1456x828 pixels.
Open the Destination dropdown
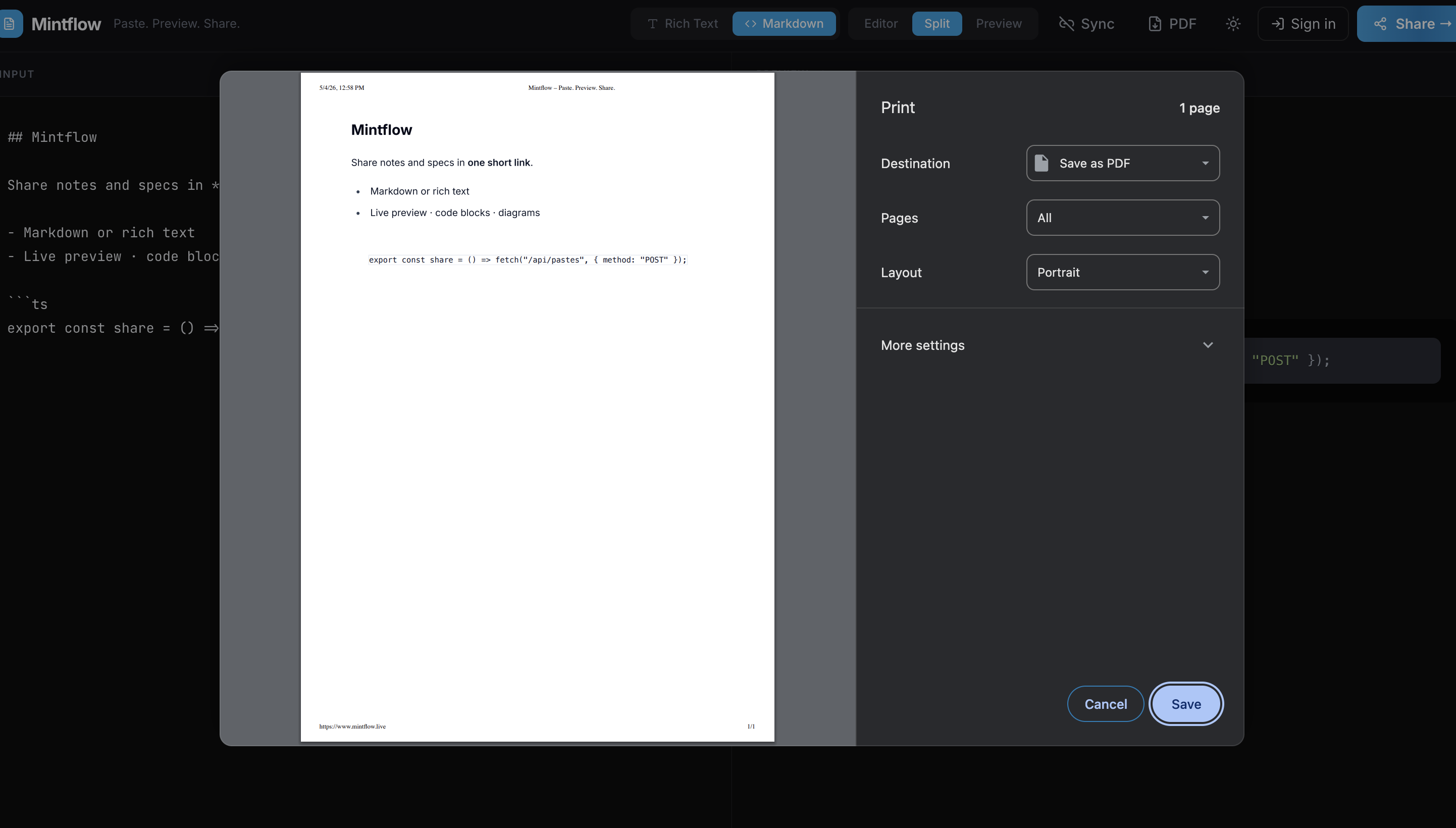point(1122,163)
